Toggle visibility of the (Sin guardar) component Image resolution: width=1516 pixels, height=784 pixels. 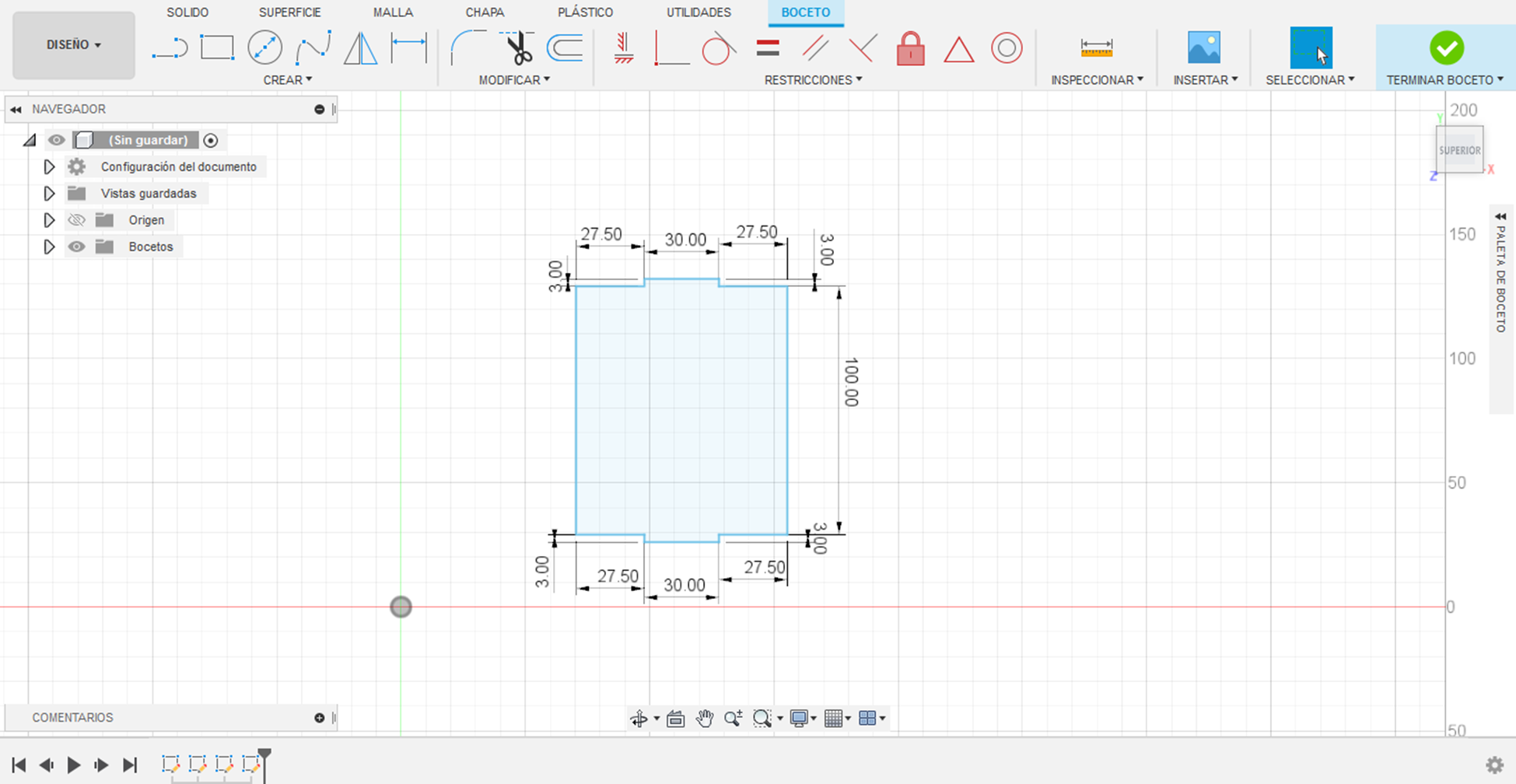click(56, 140)
